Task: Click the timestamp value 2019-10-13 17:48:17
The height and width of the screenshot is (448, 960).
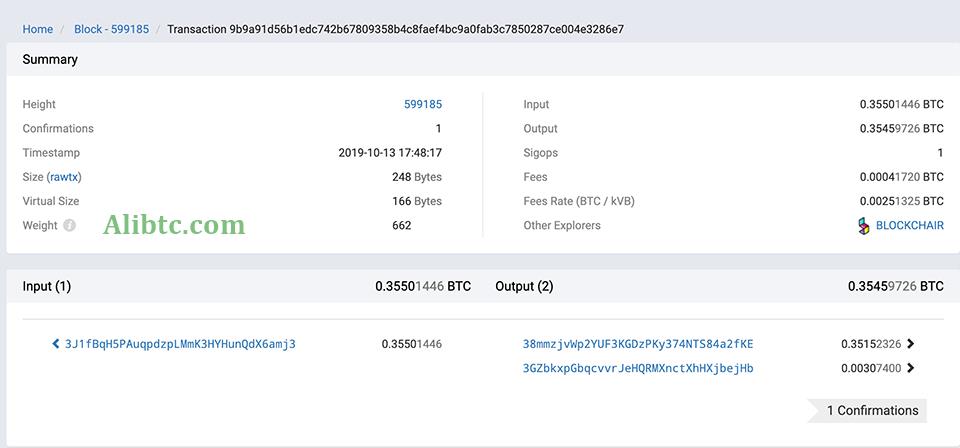Action: [390, 153]
